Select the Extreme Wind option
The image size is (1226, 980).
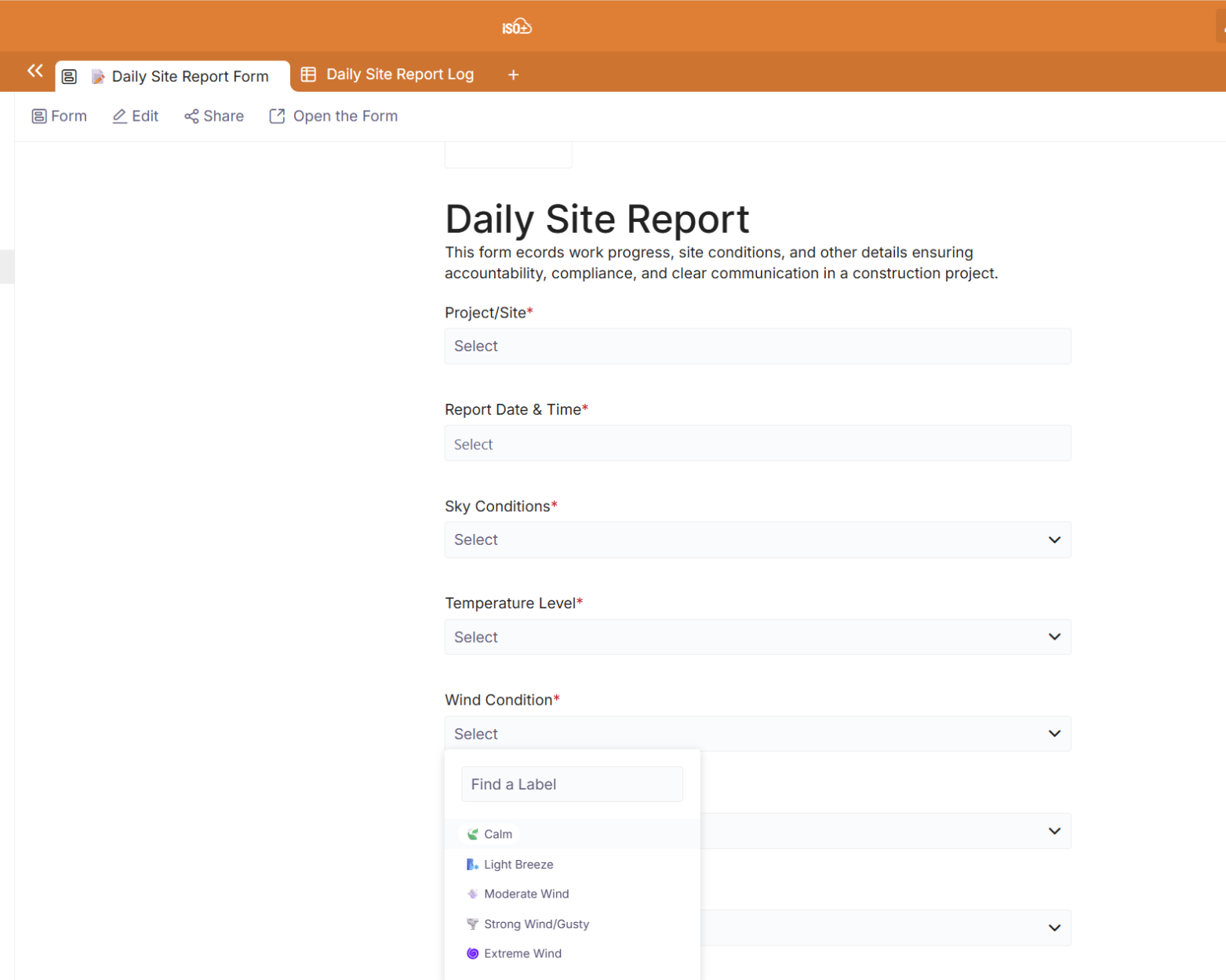point(522,953)
